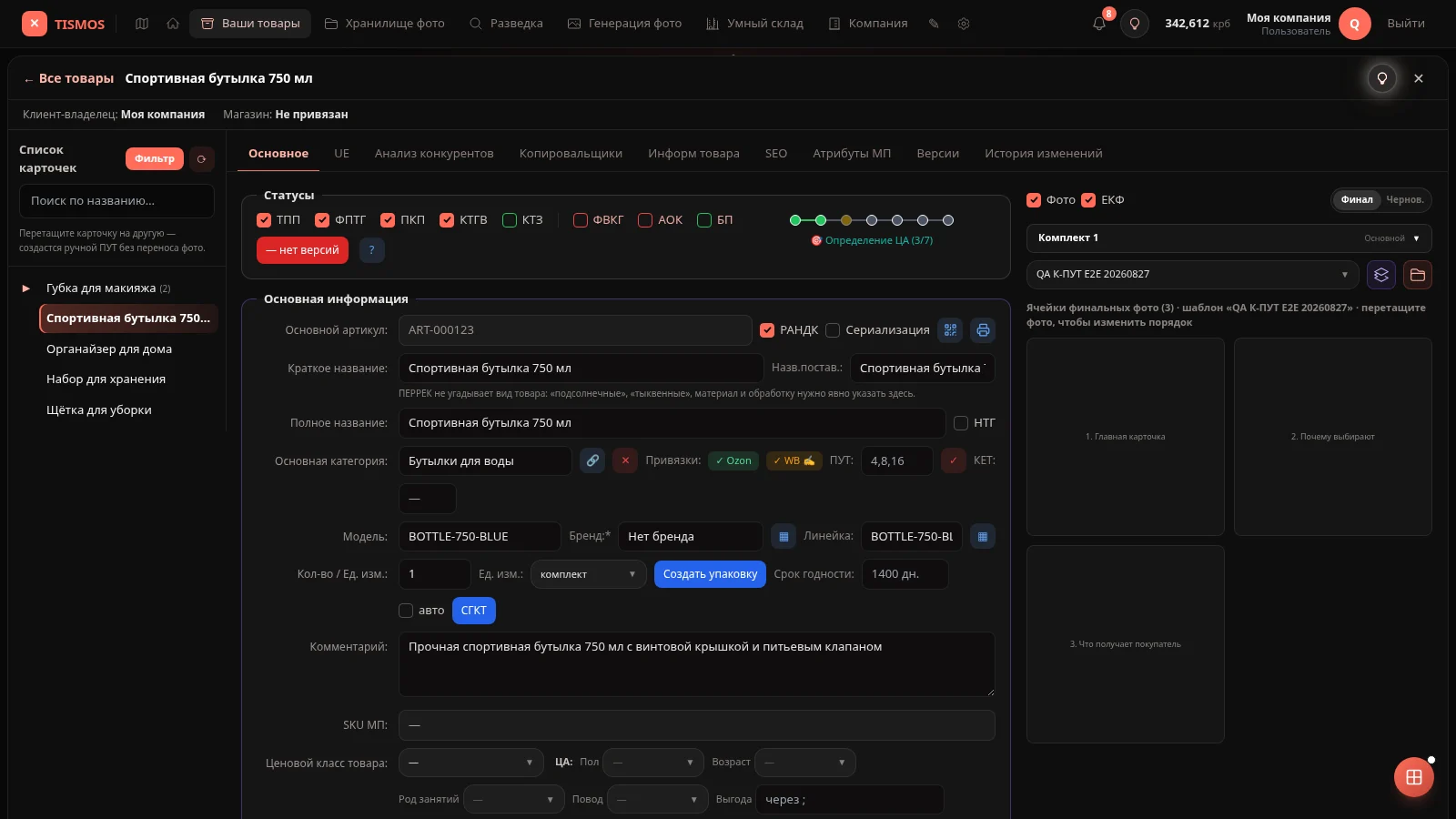1456x819 pixels.
Task: Open the Линейка table picker icon
Action: coord(983,537)
